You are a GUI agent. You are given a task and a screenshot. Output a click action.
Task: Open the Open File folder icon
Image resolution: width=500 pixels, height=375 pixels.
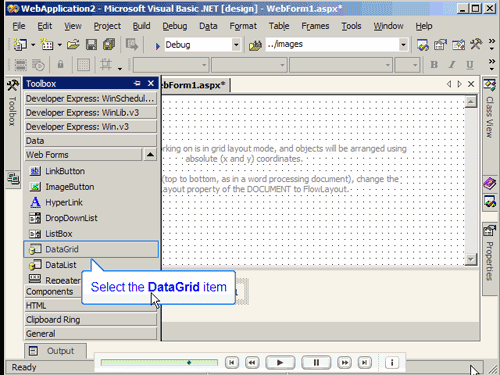[73, 44]
